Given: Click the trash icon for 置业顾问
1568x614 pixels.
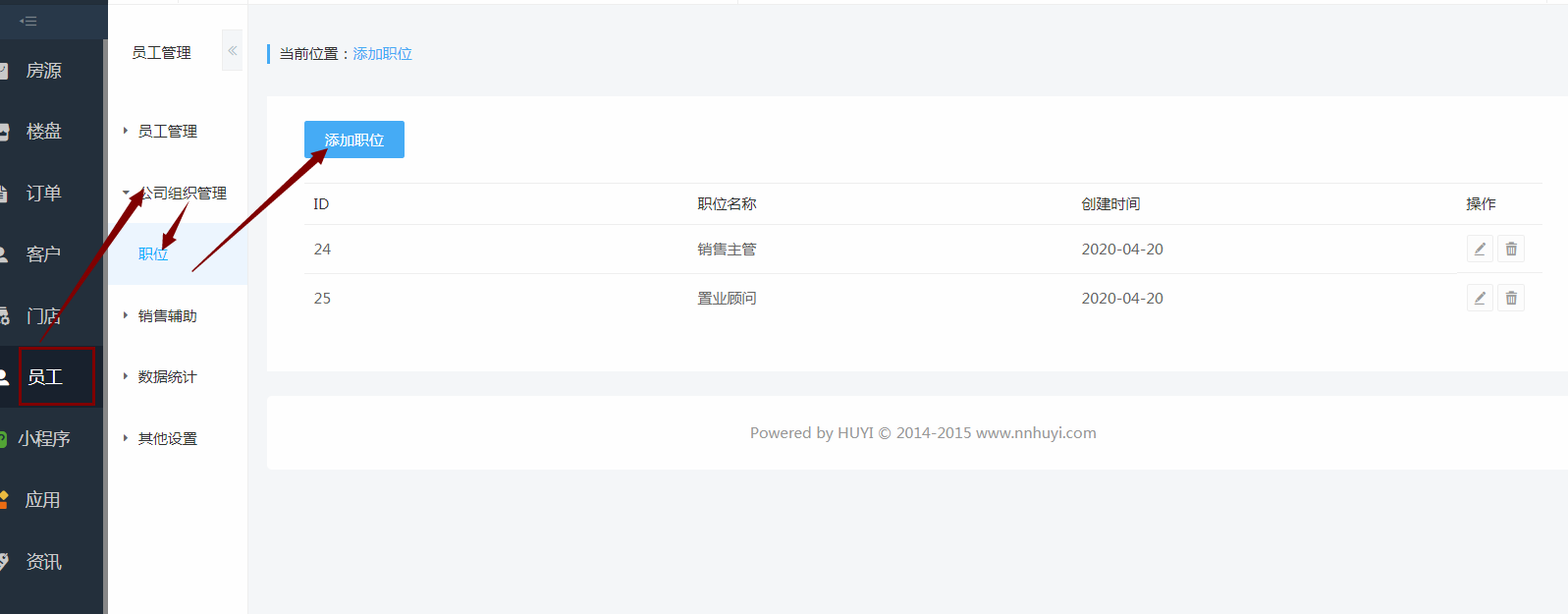Looking at the screenshot, I should click(x=1511, y=299).
